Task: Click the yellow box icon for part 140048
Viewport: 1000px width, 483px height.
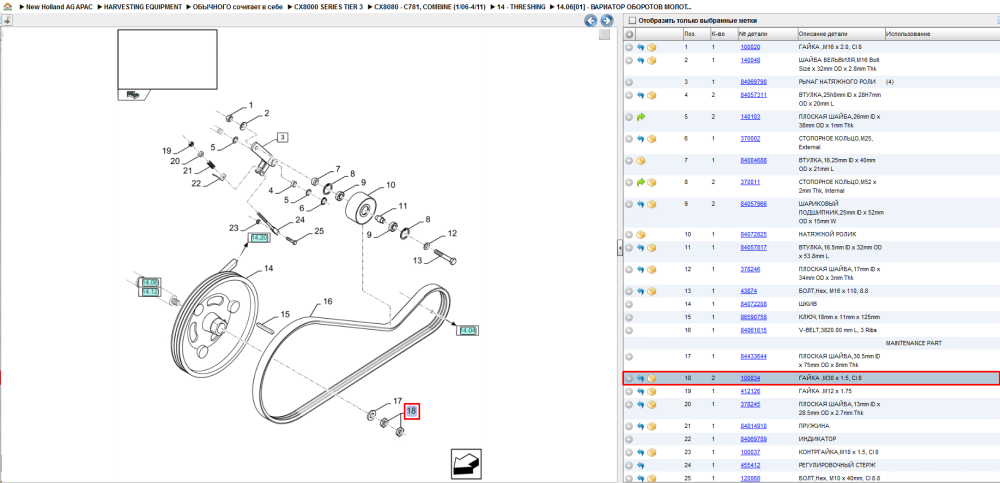Action: click(x=652, y=61)
